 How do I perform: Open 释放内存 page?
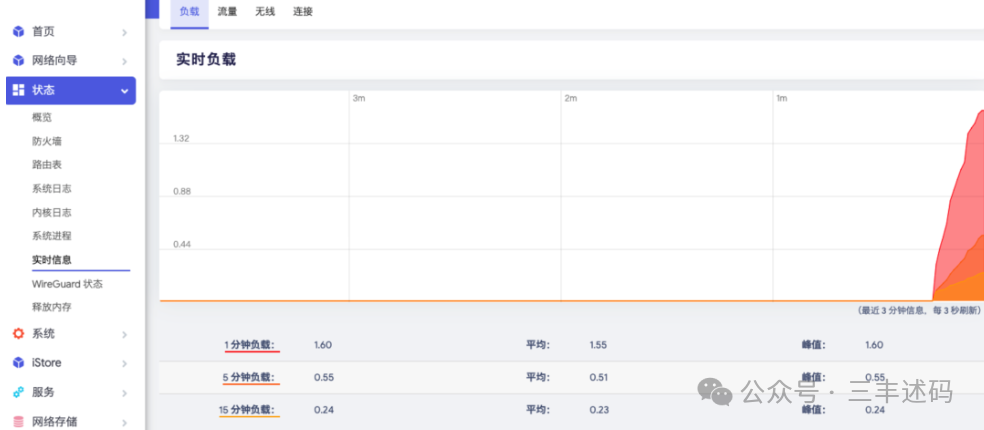pyautogui.click(x=51, y=308)
